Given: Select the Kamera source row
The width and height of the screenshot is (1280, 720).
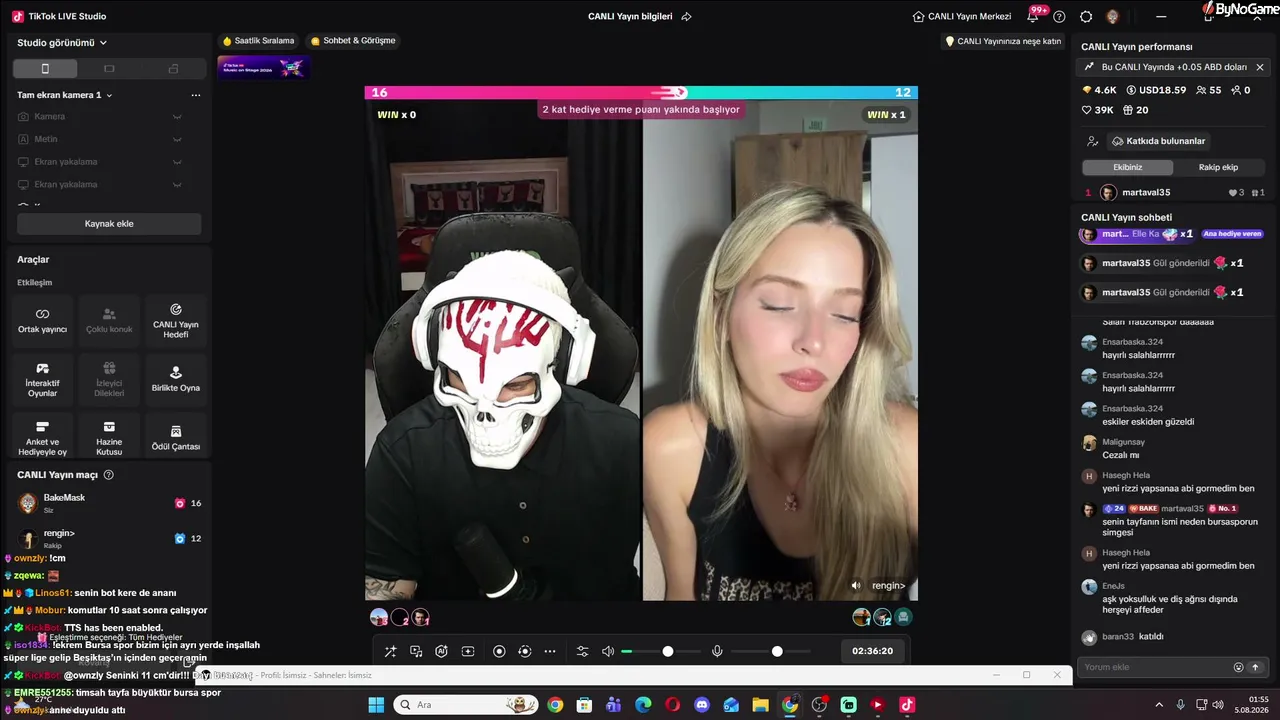Looking at the screenshot, I should click(x=109, y=117).
